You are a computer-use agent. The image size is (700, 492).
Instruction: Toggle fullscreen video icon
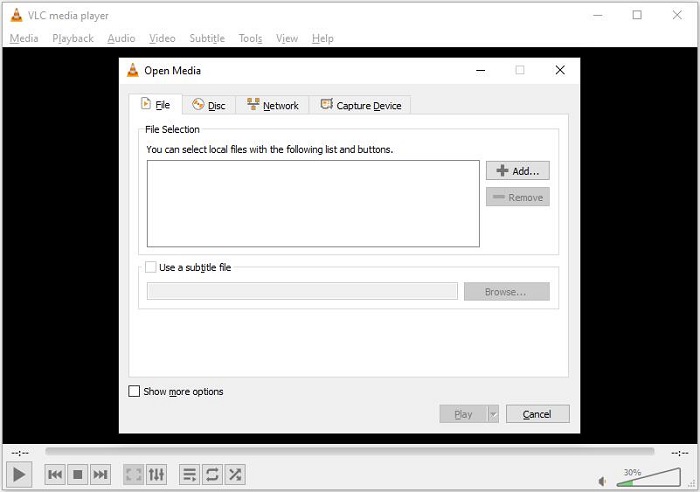point(133,474)
